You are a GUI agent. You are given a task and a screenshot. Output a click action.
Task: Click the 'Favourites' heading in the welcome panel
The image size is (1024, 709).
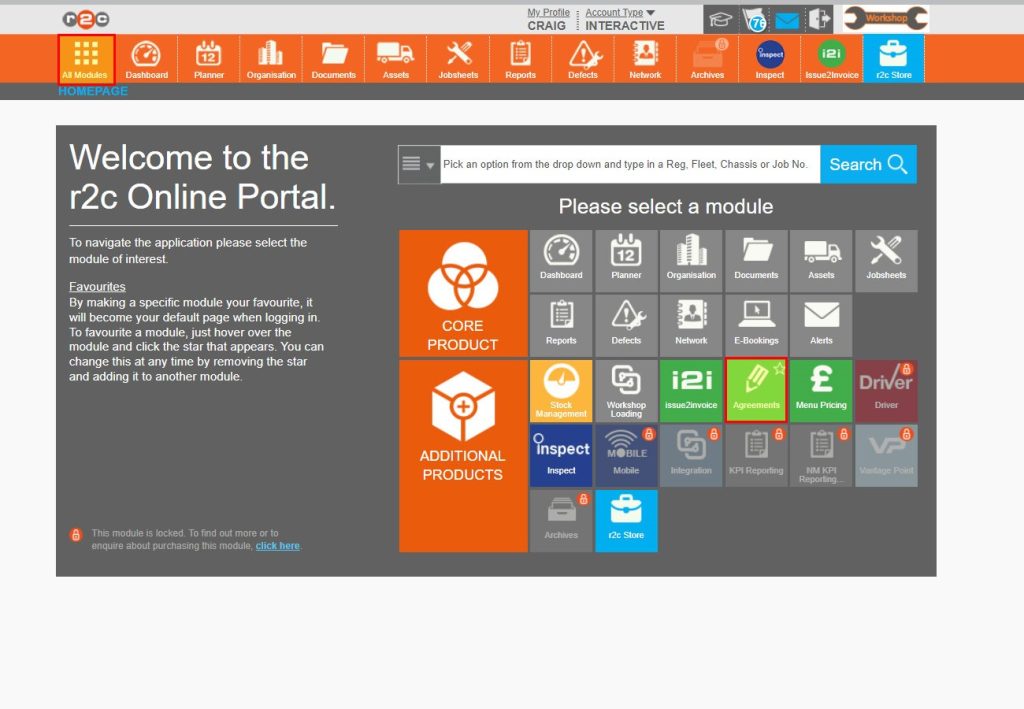point(97,287)
